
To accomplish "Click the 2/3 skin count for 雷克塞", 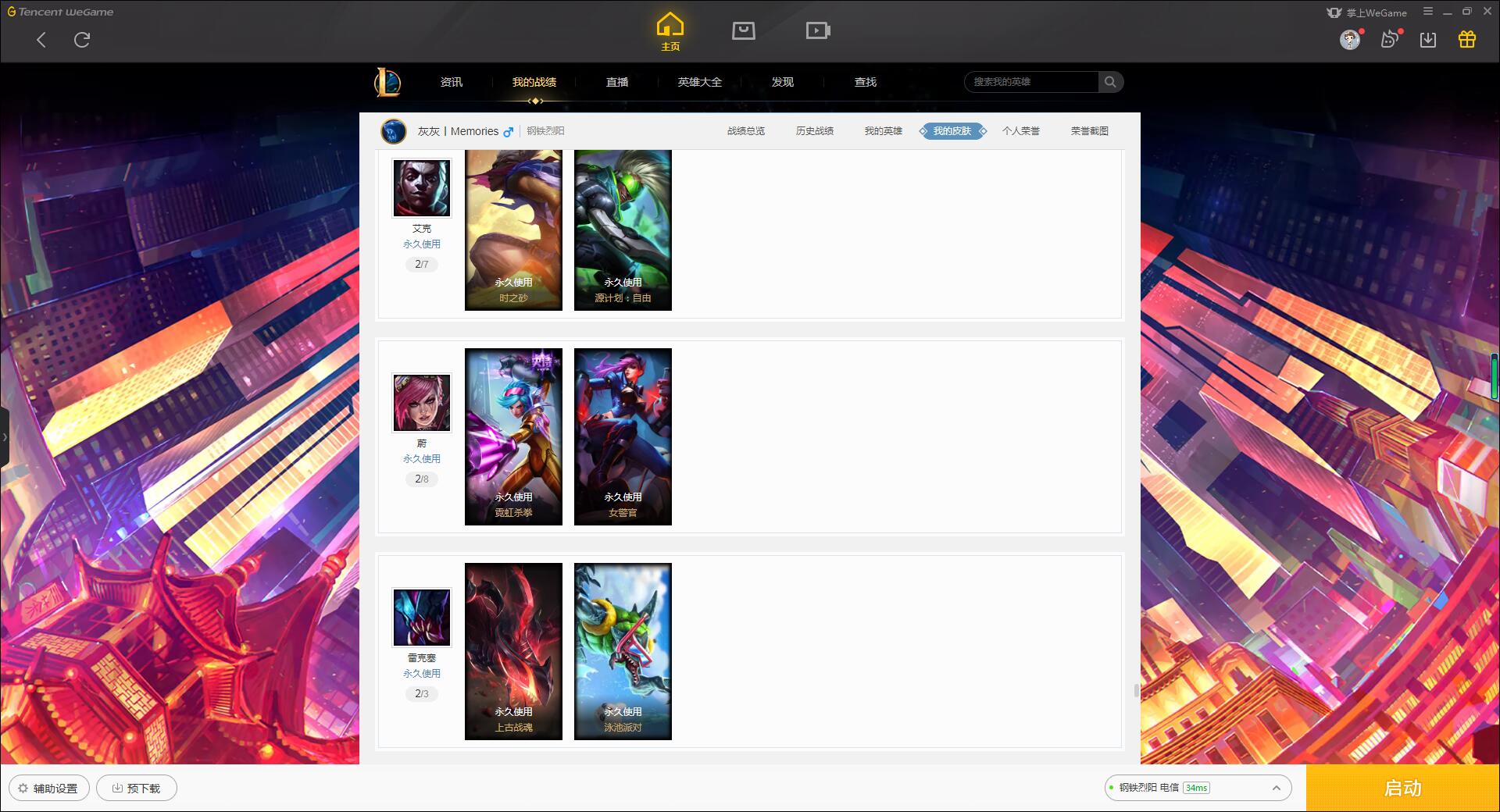I will (x=422, y=694).
